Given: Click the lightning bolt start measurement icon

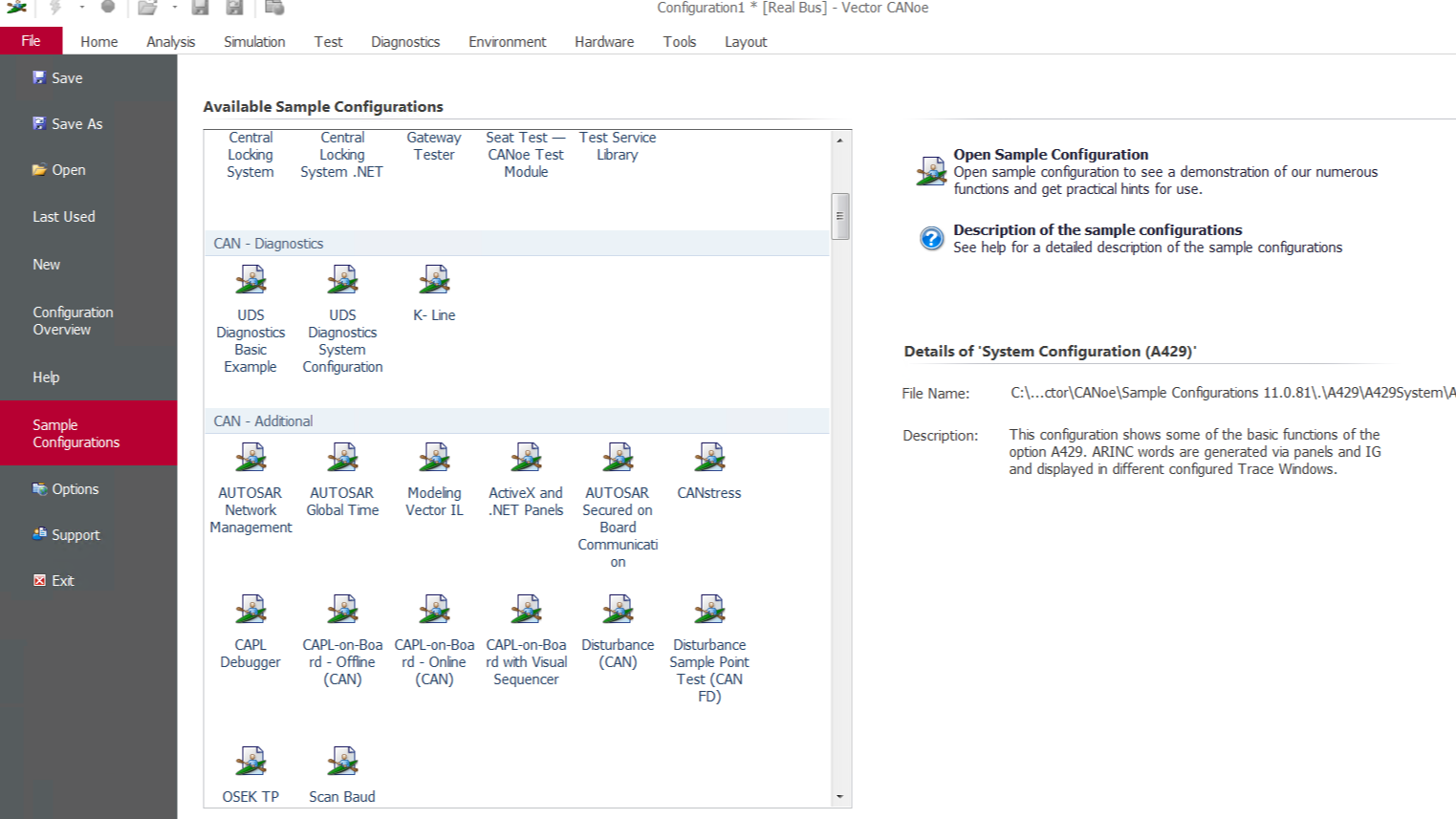Looking at the screenshot, I should [x=55, y=8].
